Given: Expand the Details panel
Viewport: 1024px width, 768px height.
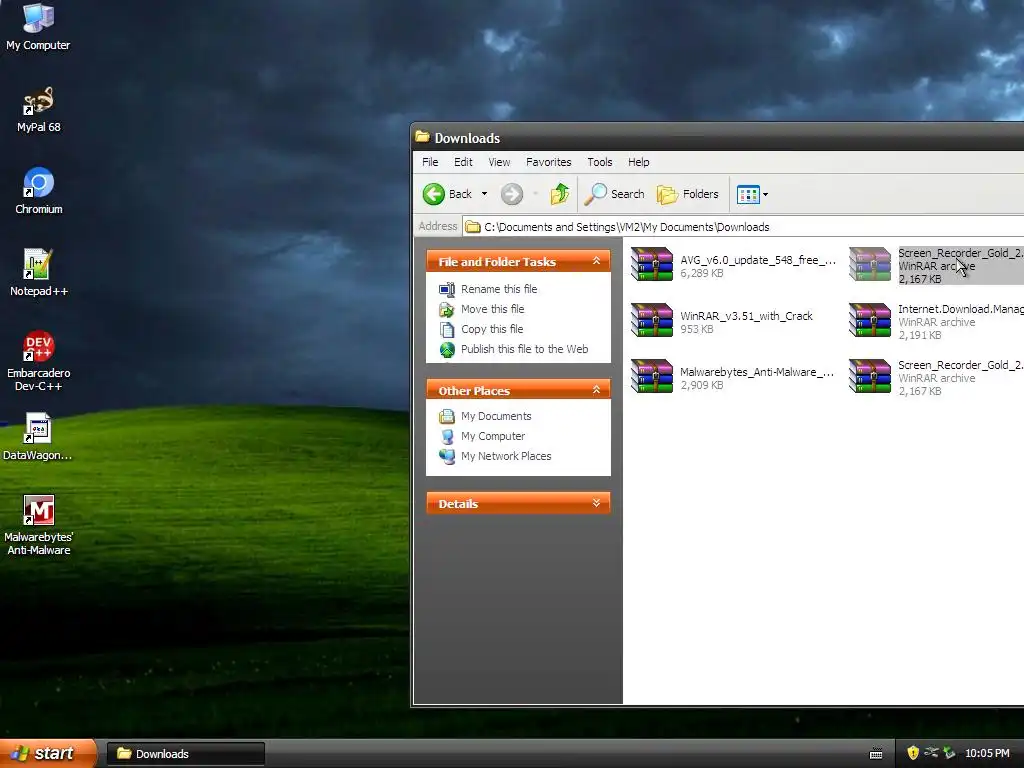Looking at the screenshot, I should coord(596,503).
